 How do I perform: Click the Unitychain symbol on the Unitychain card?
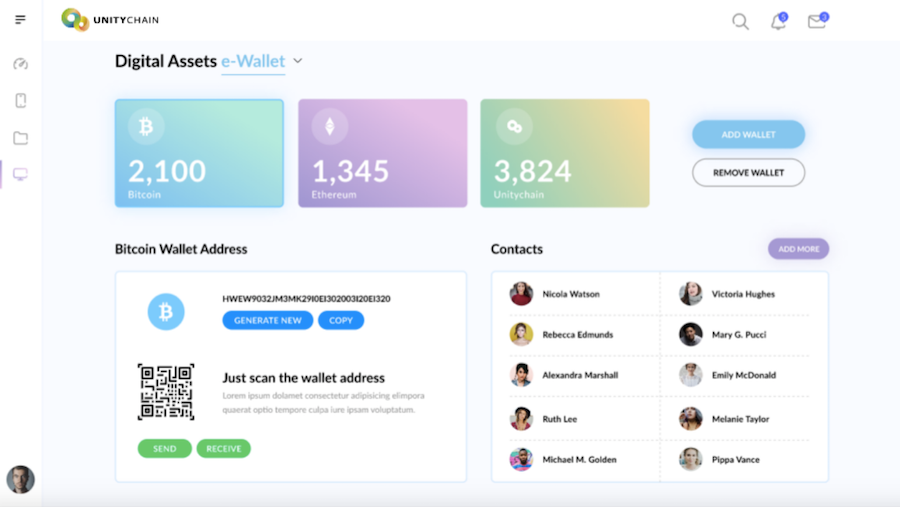point(514,126)
